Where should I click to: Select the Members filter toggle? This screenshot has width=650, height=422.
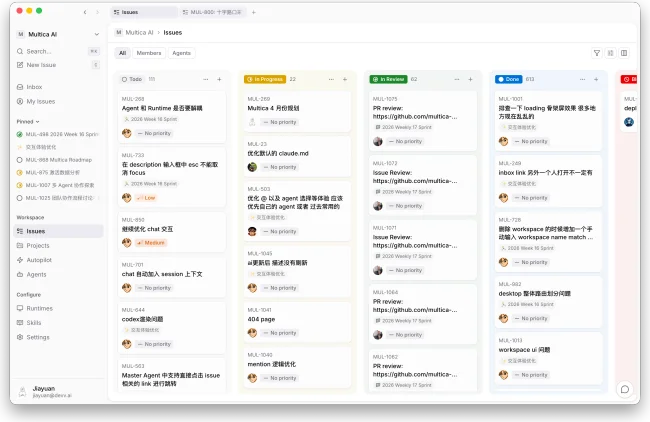click(148, 53)
